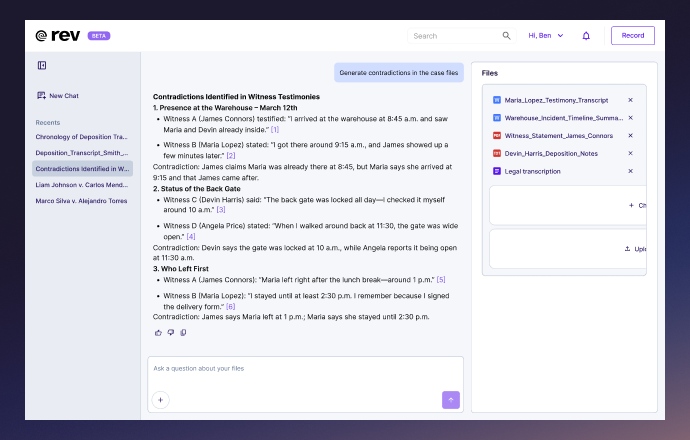Viewport: 690px width, 440px height.
Task: Click the Record button
Action: coord(632,36)
